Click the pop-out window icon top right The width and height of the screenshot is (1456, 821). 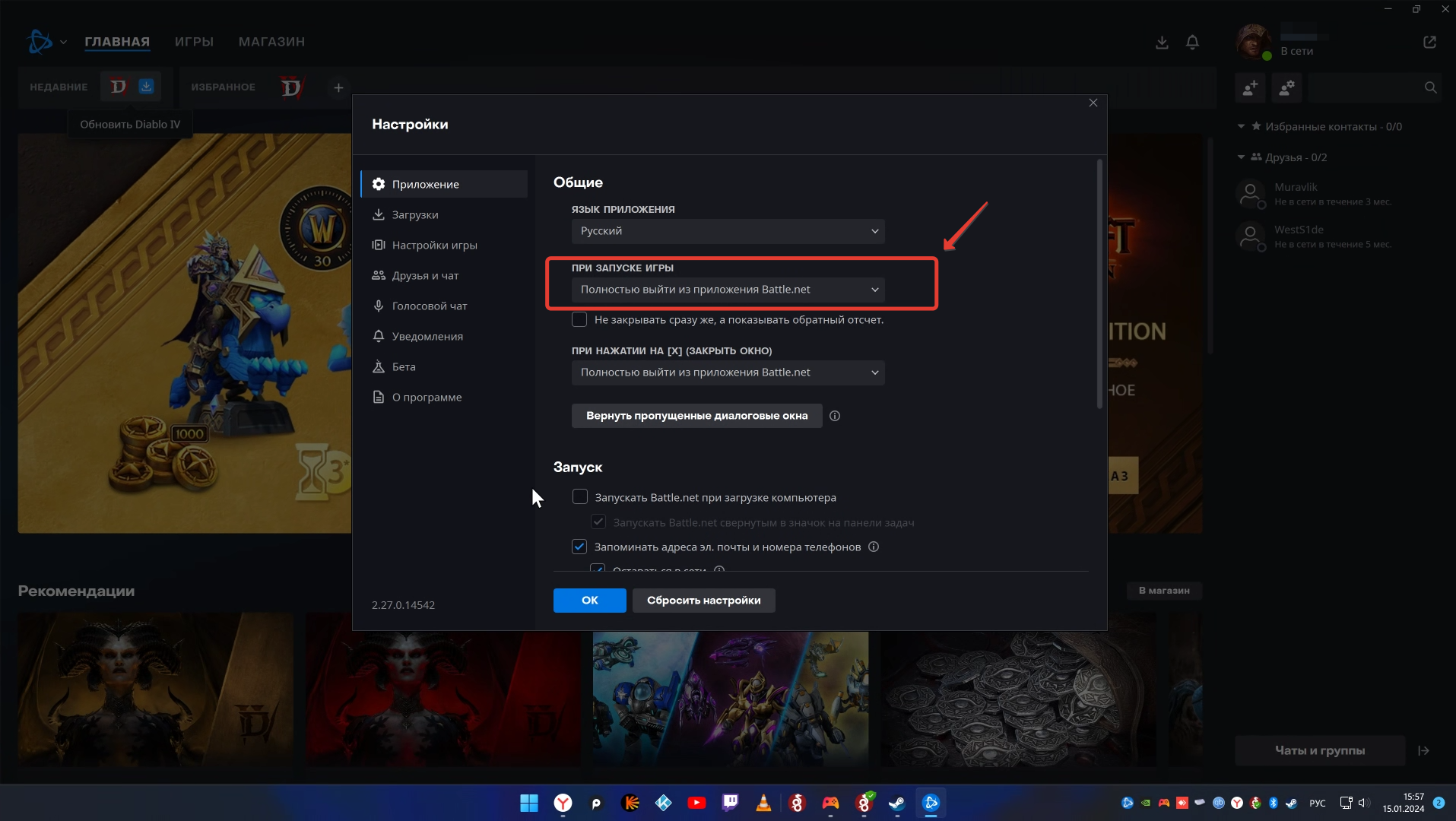click(1429, 42)
